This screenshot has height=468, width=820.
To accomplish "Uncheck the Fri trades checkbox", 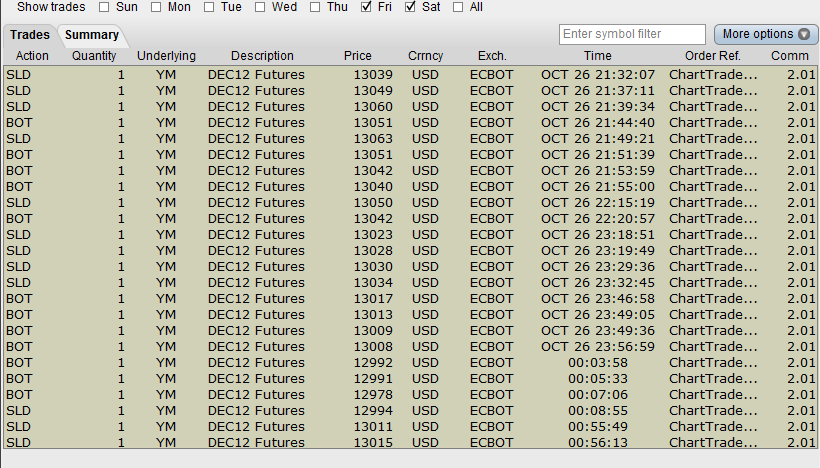I will (366, 7).
